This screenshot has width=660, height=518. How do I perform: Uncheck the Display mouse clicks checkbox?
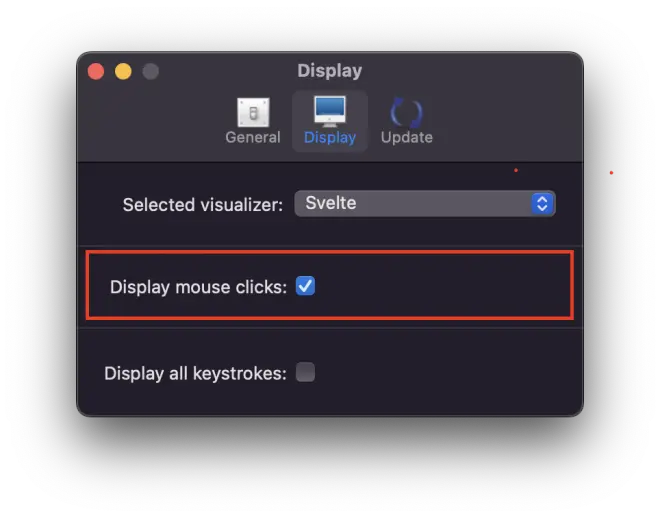pyautogui.click(x=305, y=286)
